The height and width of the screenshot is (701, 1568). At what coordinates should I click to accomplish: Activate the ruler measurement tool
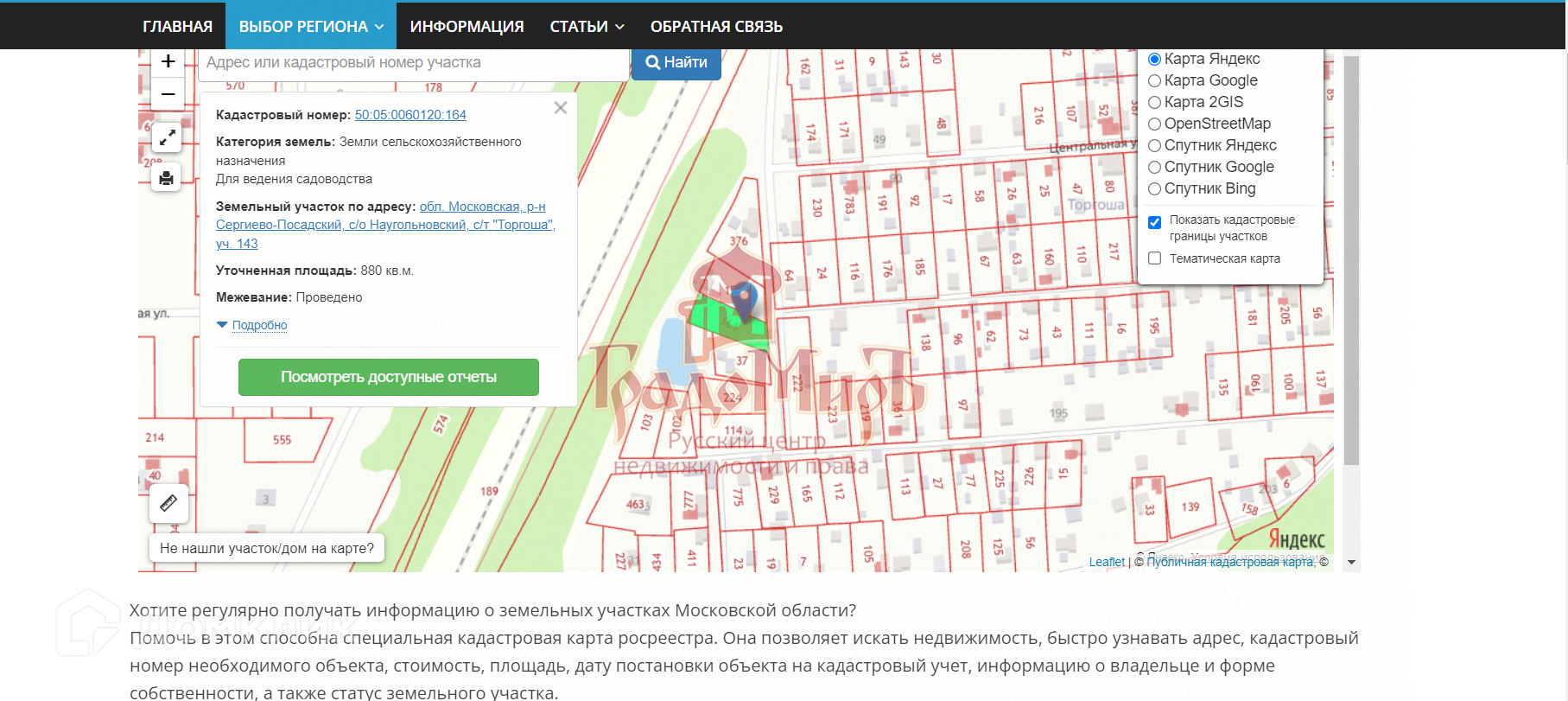click(x=168, y=502)
